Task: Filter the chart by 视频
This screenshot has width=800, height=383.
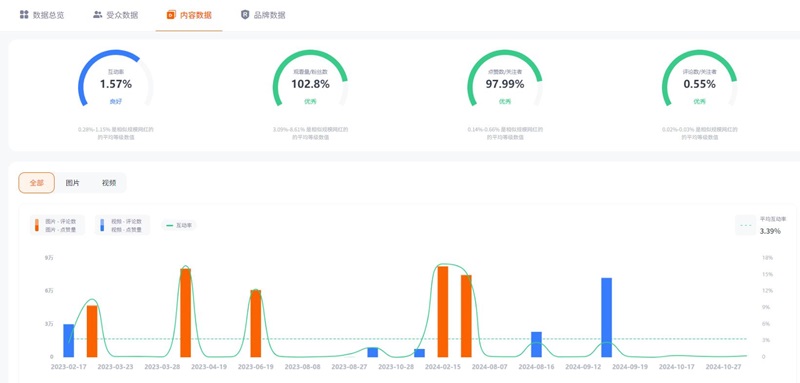Action: click(109, 183)
